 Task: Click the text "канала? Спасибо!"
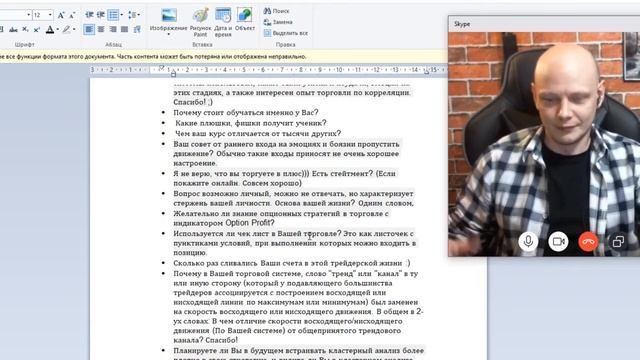click(205, 340)
